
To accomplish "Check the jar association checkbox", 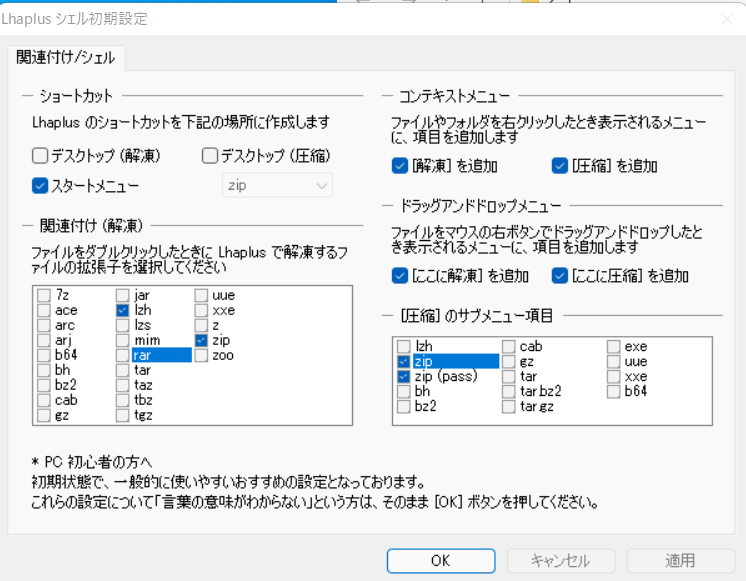I will pos(122,295).
